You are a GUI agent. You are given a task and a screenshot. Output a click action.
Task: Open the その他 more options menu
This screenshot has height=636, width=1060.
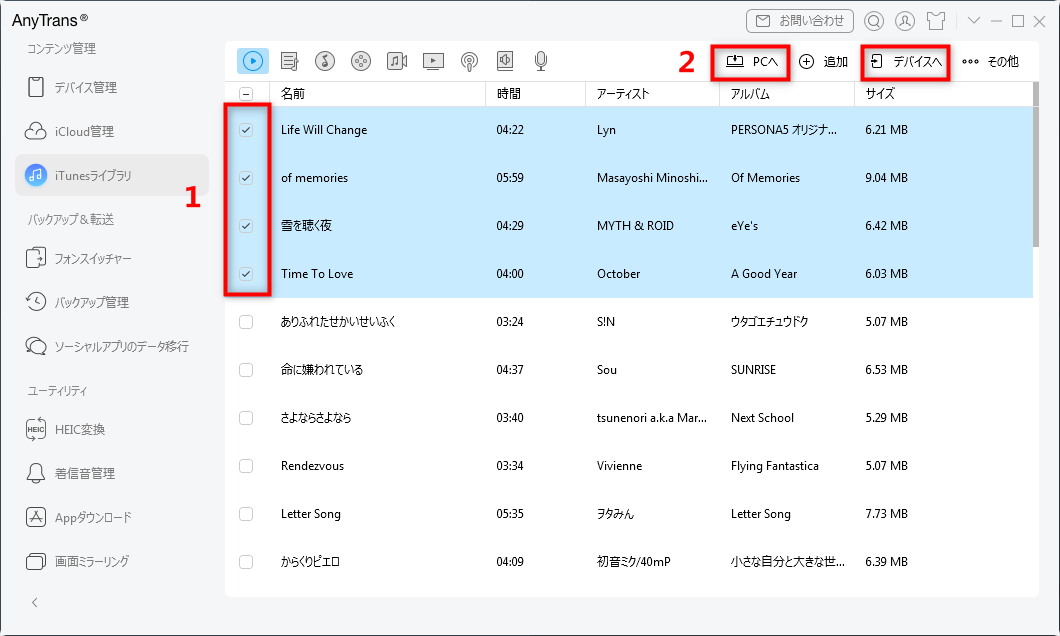990,62
